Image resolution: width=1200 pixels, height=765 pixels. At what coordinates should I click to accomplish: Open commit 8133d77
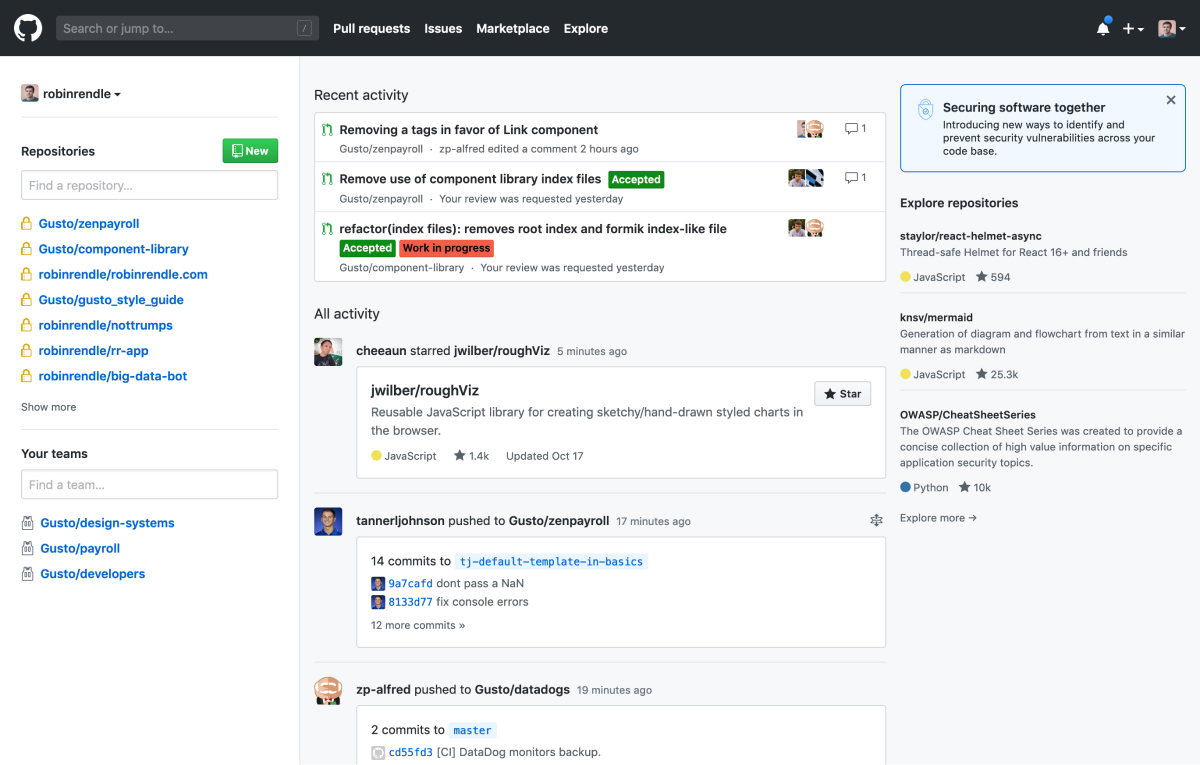pos(410,602)
